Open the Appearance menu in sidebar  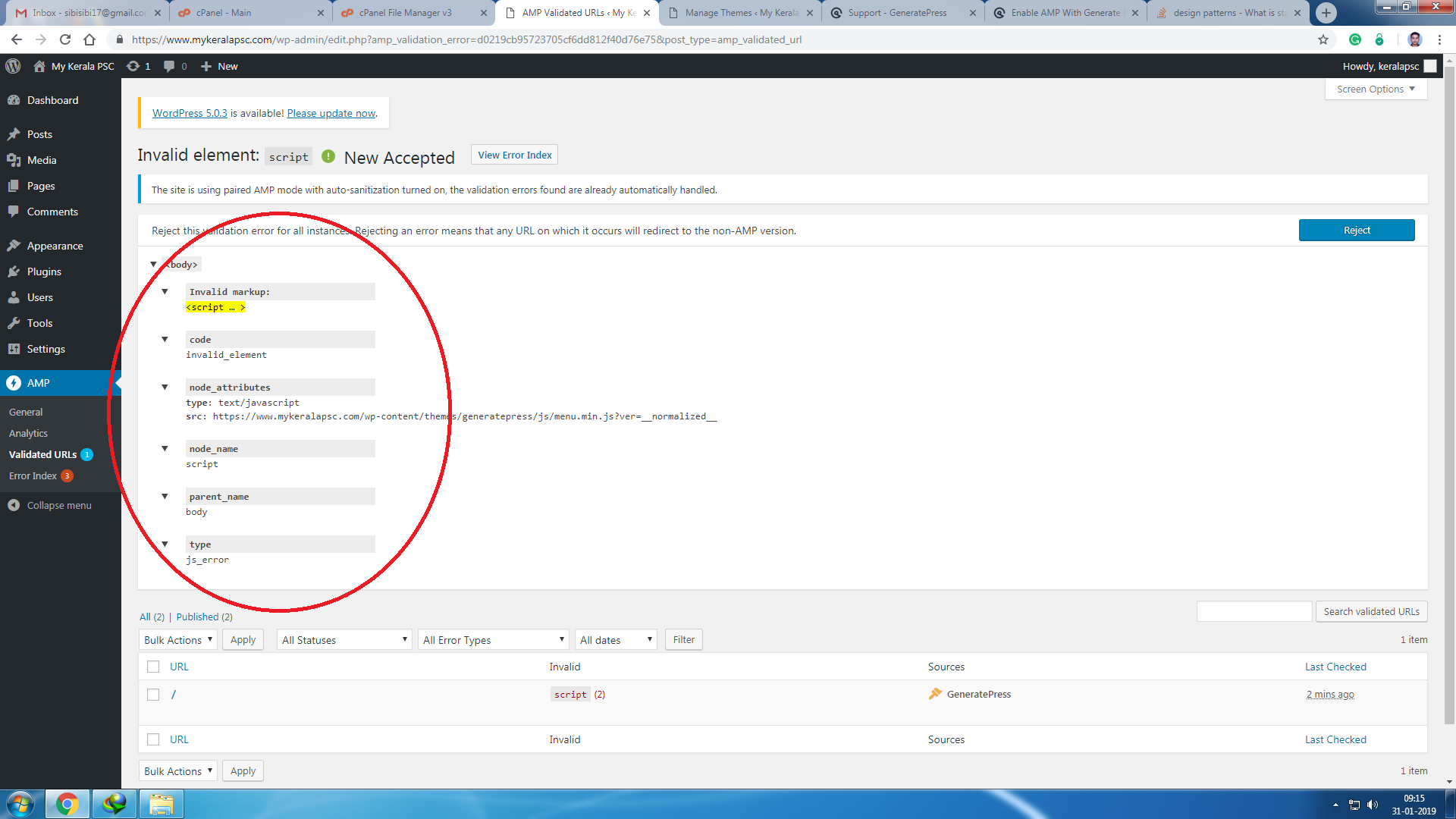point(55,246)
